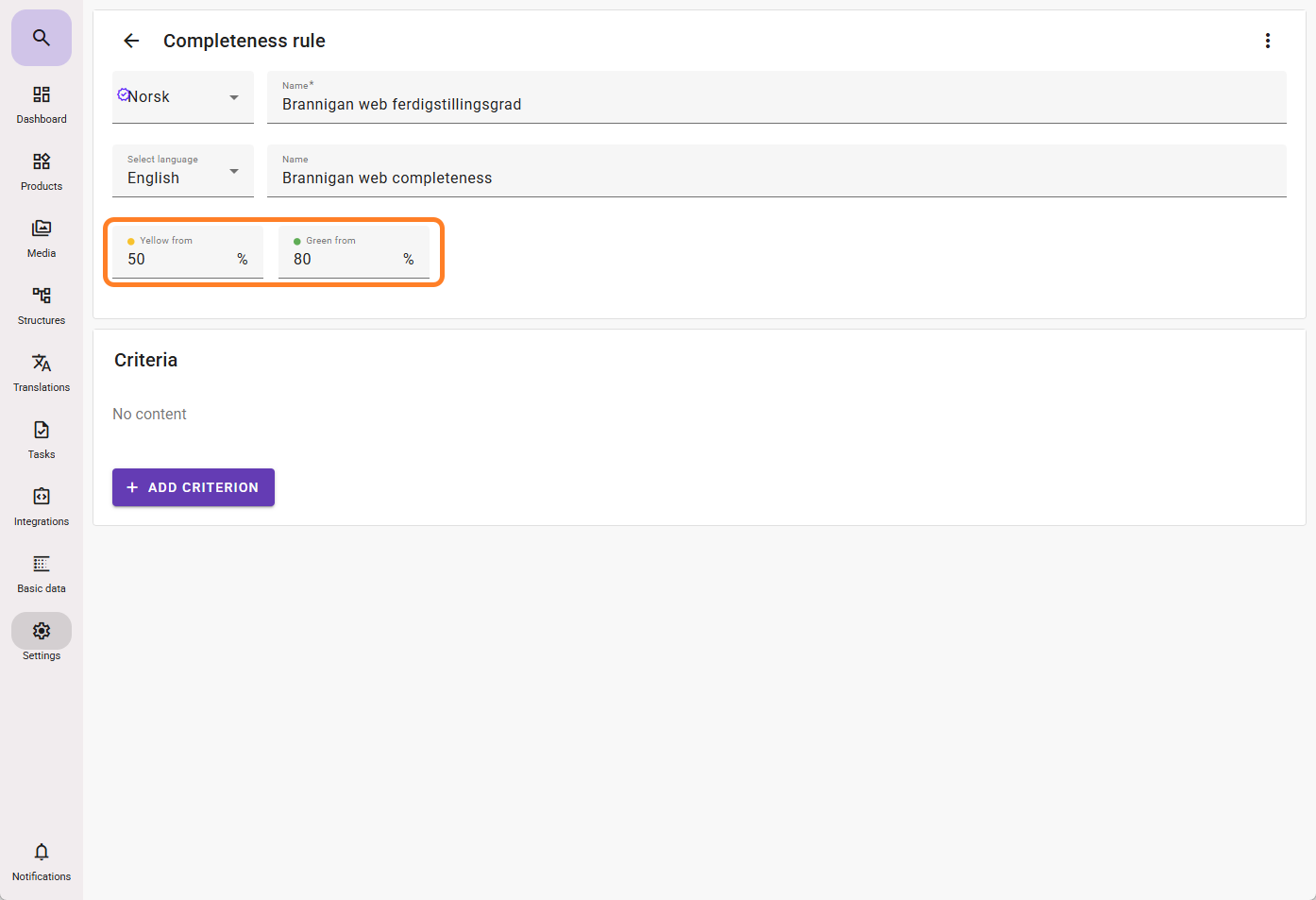
Task: Select Settings in the sidebar
Action: tap(42, 639)
